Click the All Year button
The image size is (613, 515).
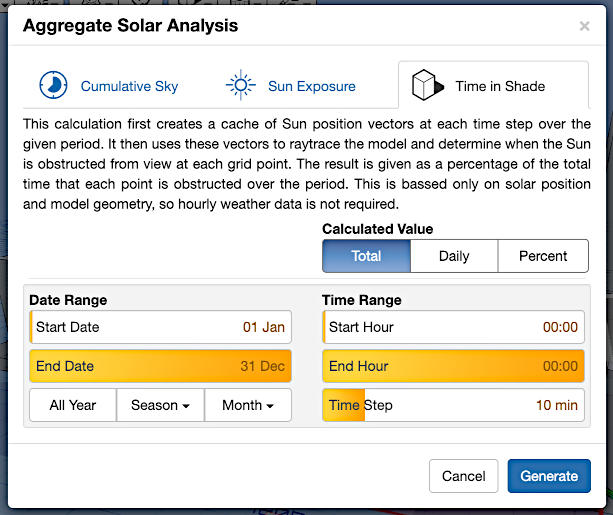pyautogui.click(x=72, y=405)
